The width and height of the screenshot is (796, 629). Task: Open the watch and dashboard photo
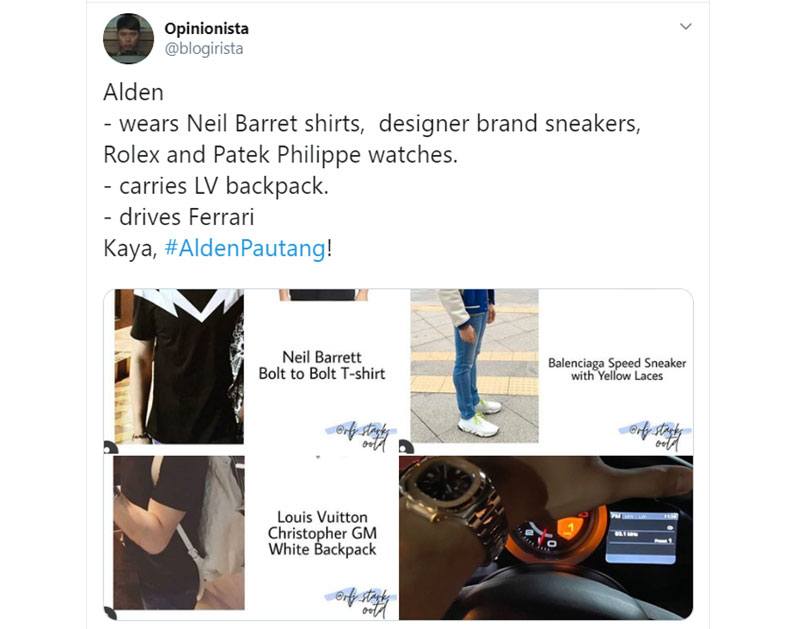click(546, 538)
